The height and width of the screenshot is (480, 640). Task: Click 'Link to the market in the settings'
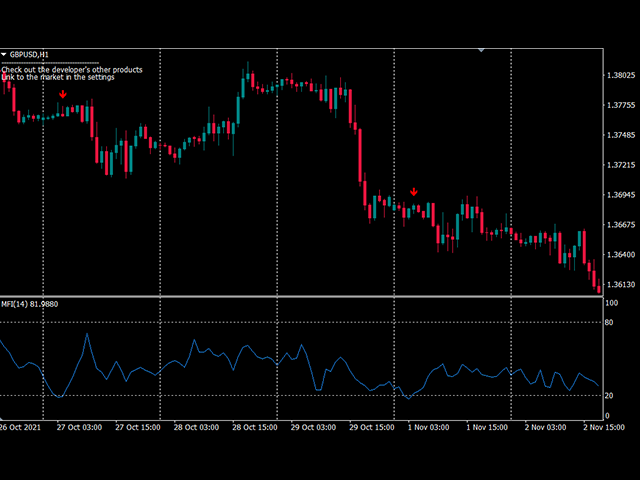point(57,77)
